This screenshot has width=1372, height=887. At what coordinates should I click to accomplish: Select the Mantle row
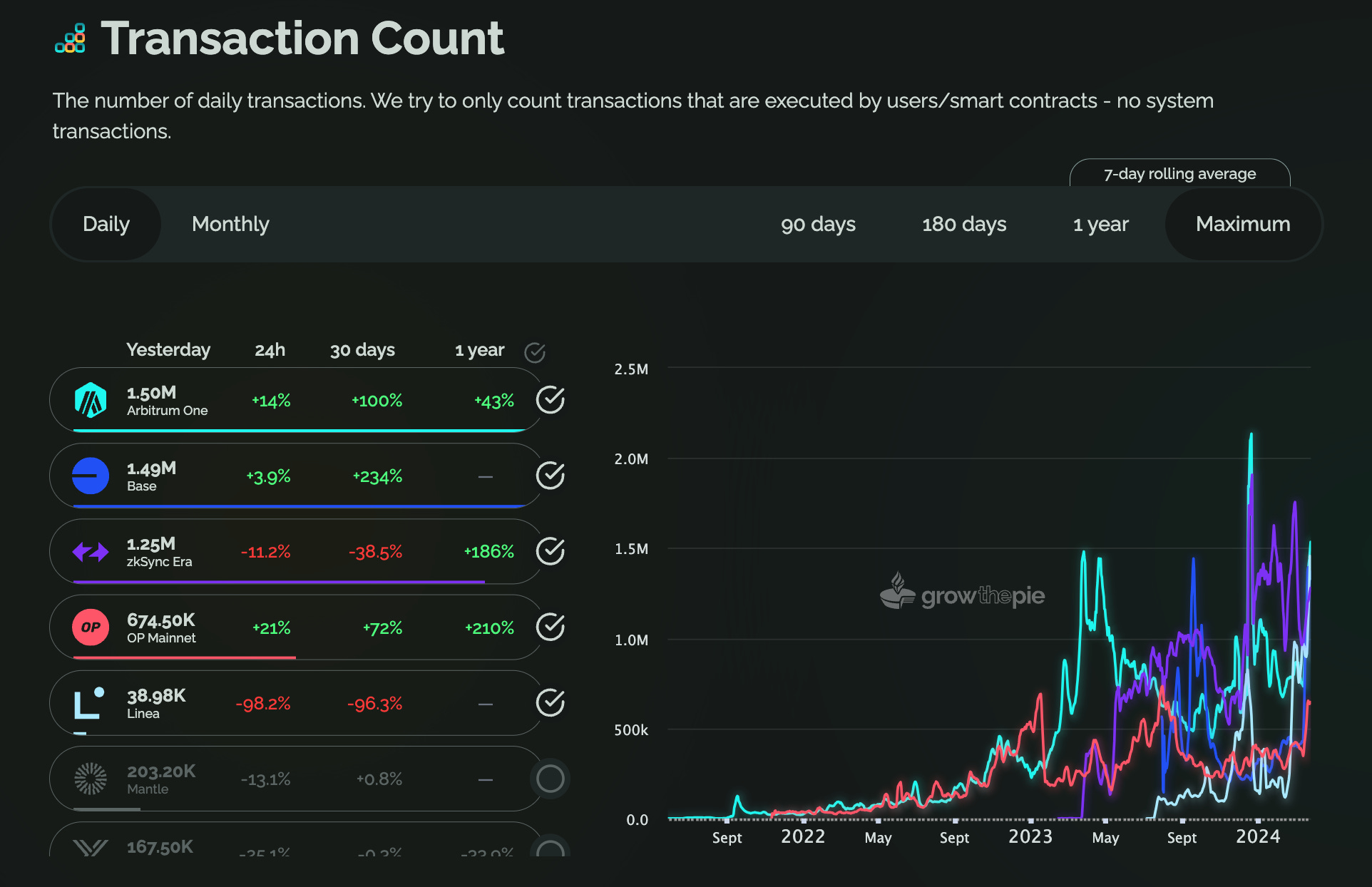296,779
